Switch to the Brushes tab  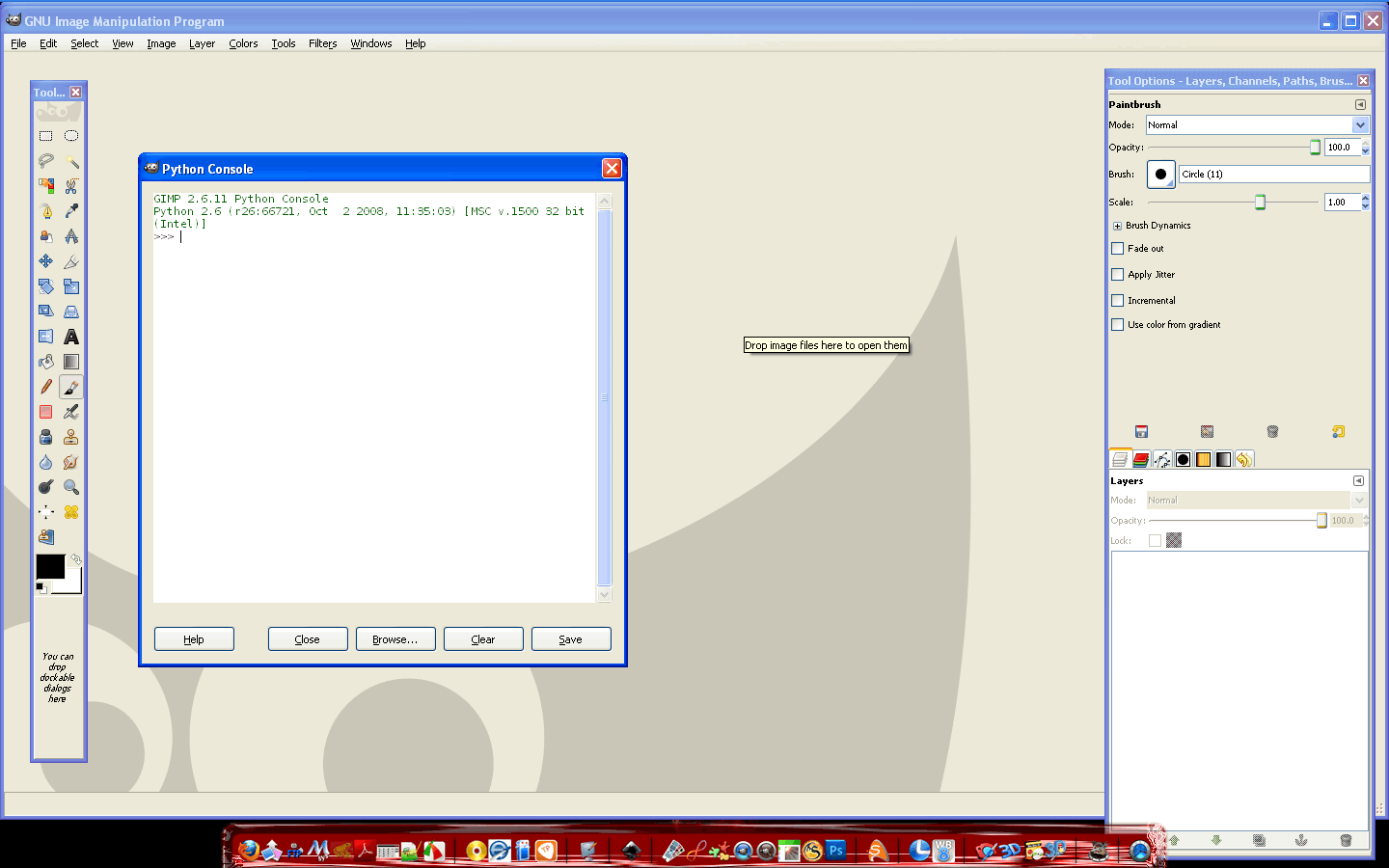point(1183,460)
